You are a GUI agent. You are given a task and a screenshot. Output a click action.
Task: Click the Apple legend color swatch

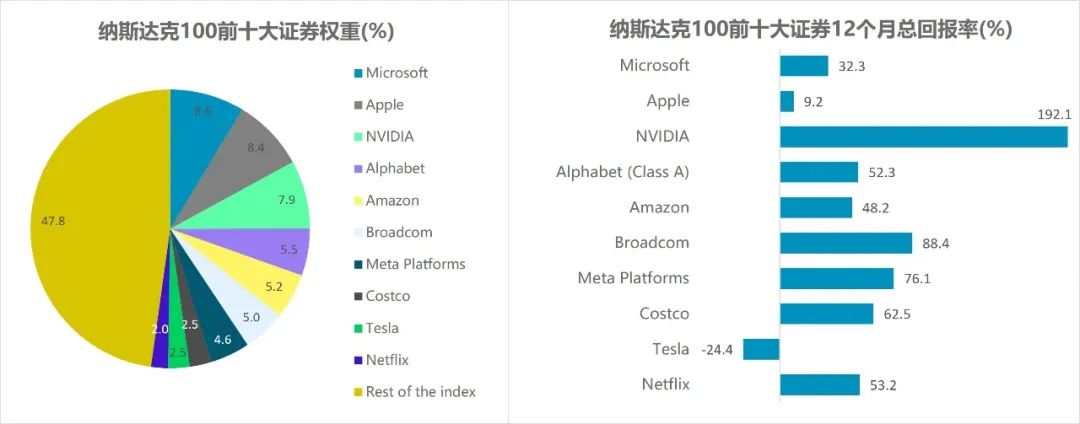357,105
